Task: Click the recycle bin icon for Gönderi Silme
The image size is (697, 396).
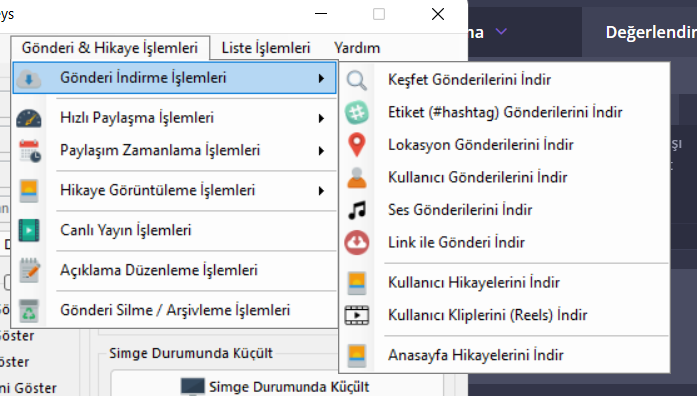Action: [29, 311]
